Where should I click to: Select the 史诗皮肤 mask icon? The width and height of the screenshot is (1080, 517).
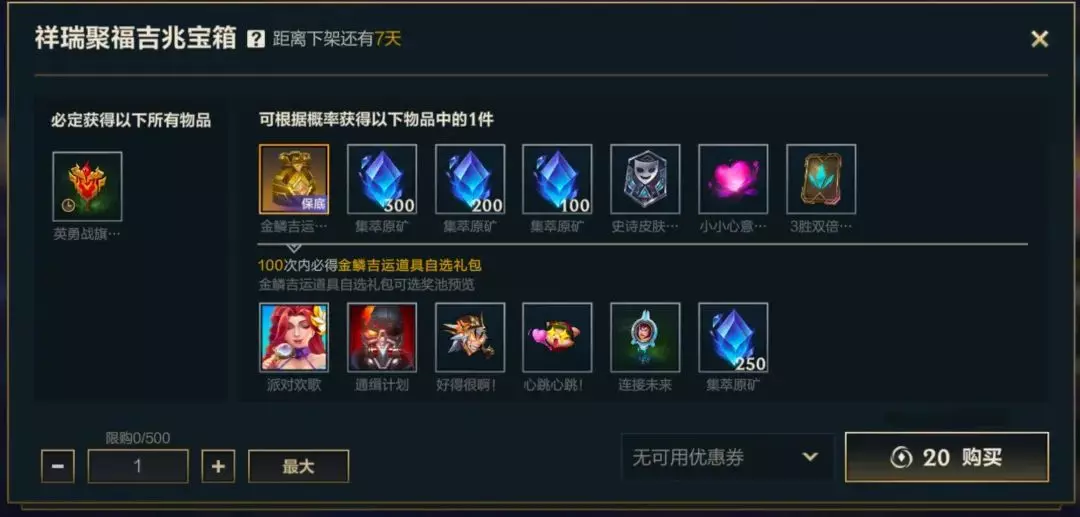coord(645,179)
